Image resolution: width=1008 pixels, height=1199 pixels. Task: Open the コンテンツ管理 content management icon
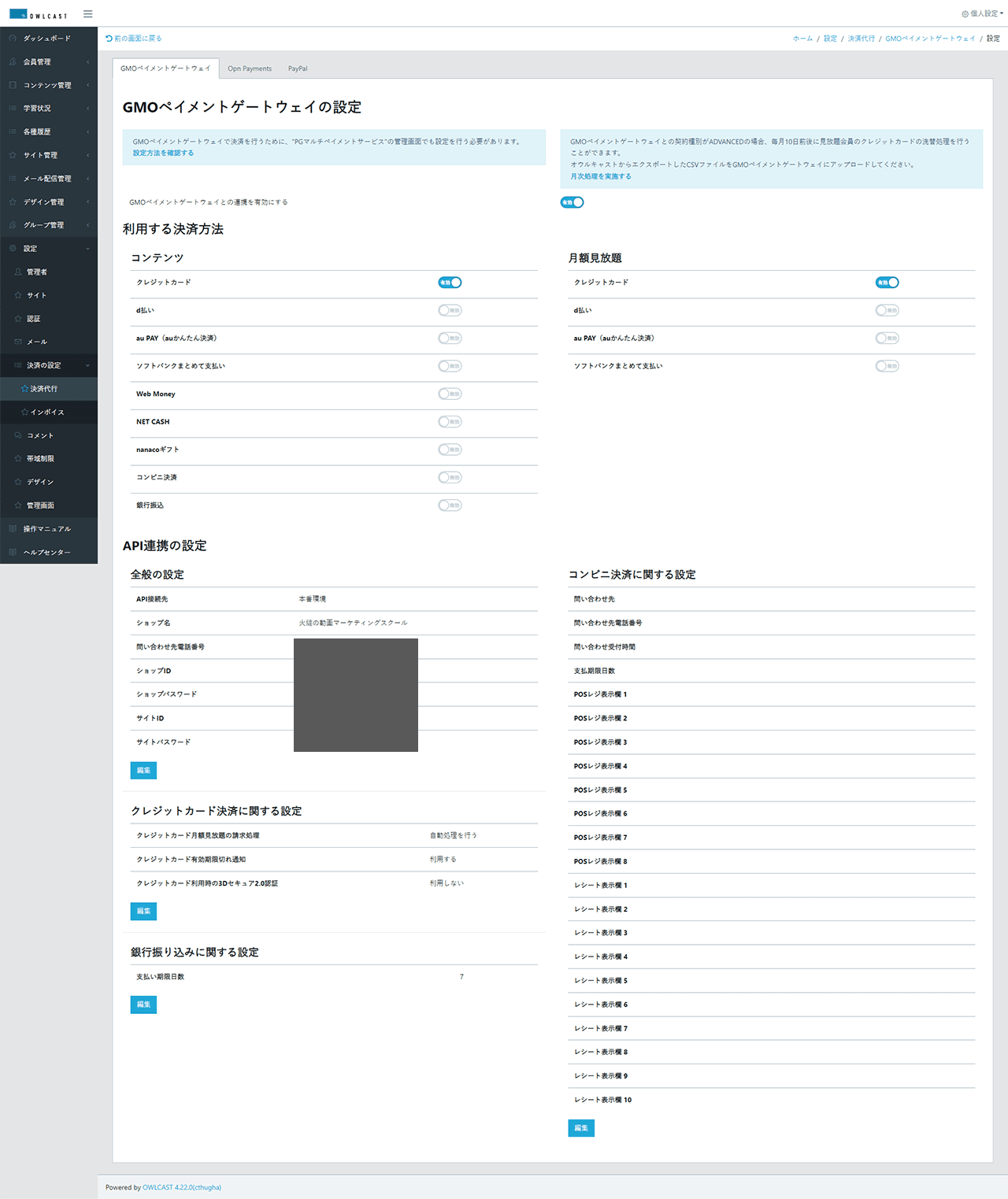point(11,85)
